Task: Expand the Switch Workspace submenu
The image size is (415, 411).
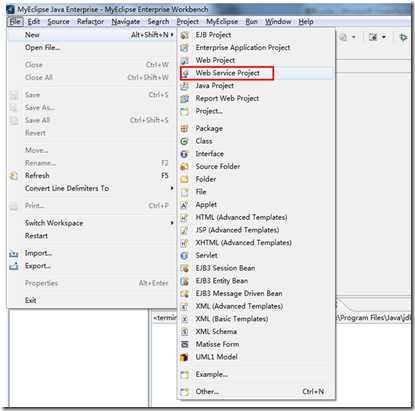Action: pos(172,223)
